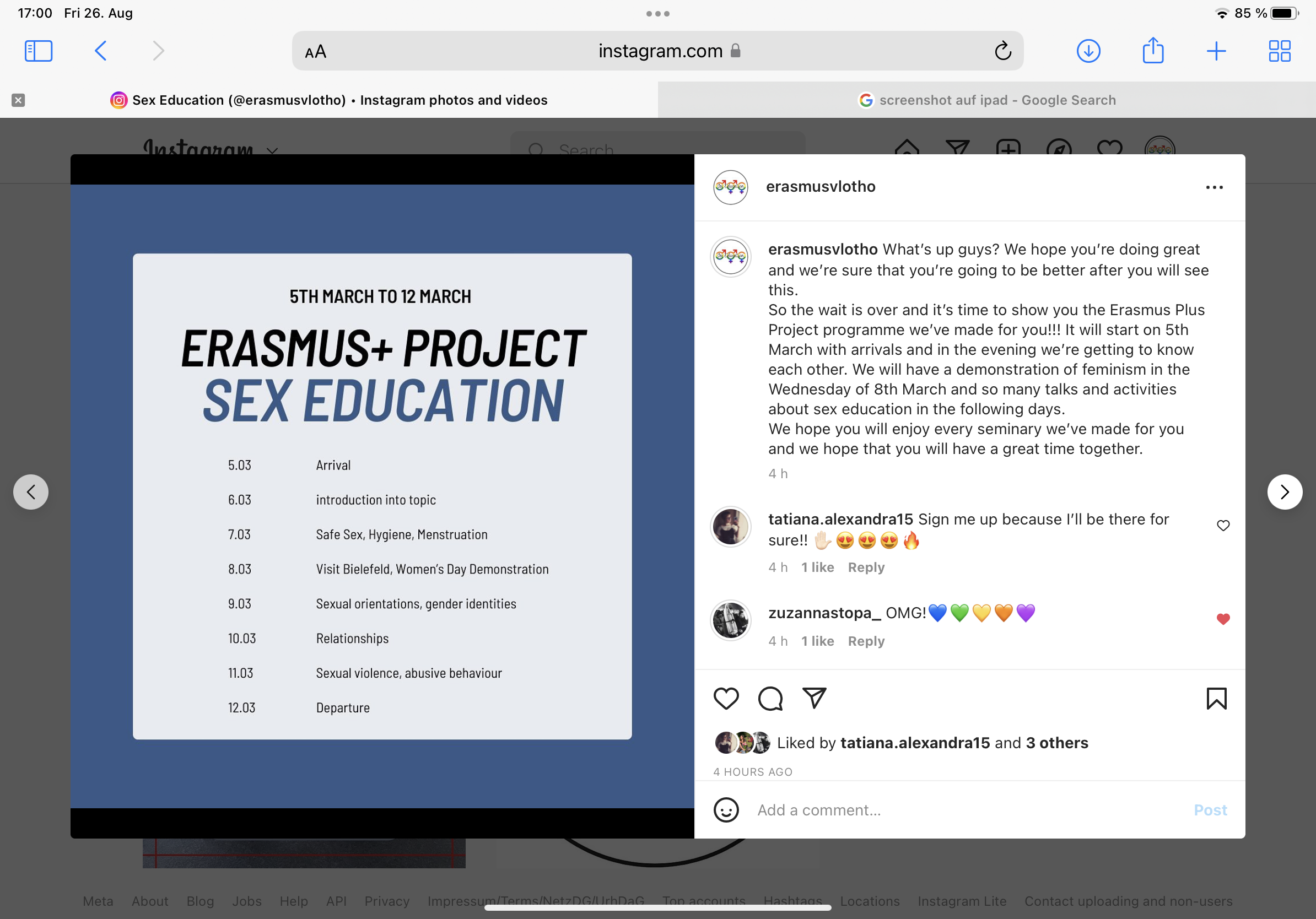Click tatiana.alexandra15's comment avatar

[730, 527]
